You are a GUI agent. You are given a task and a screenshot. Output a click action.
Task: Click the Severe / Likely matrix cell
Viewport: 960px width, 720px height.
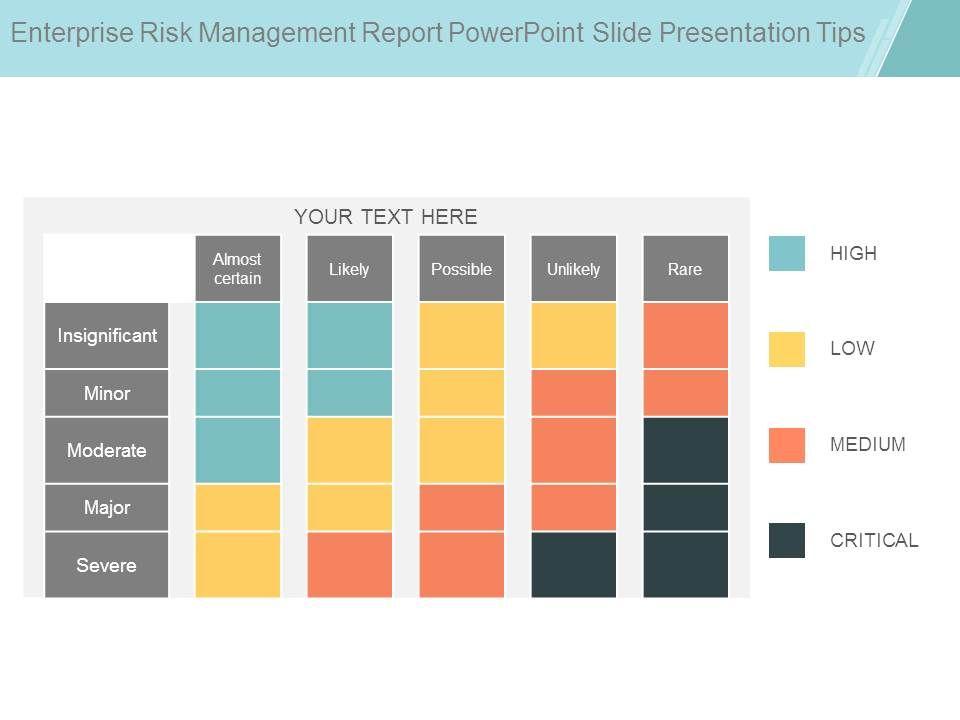tap(350, 565)
